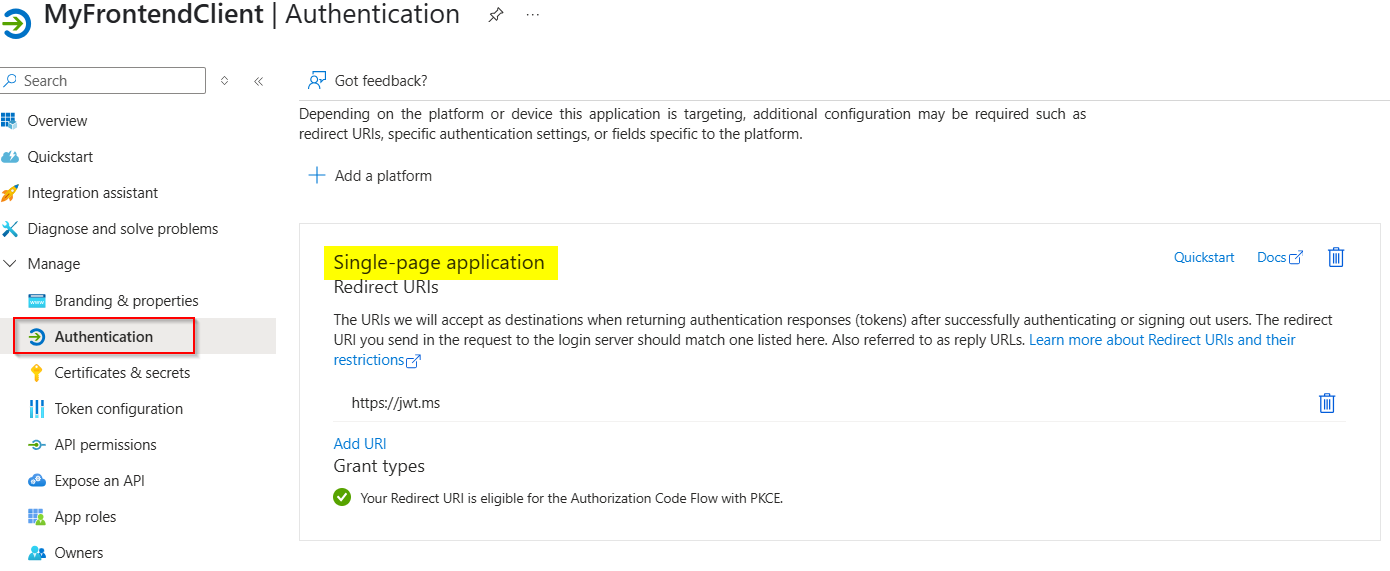The height and width of the screenshot is (571, 1390).
Task: Open Quickstart in the sidebar
Action: (60, 157)
